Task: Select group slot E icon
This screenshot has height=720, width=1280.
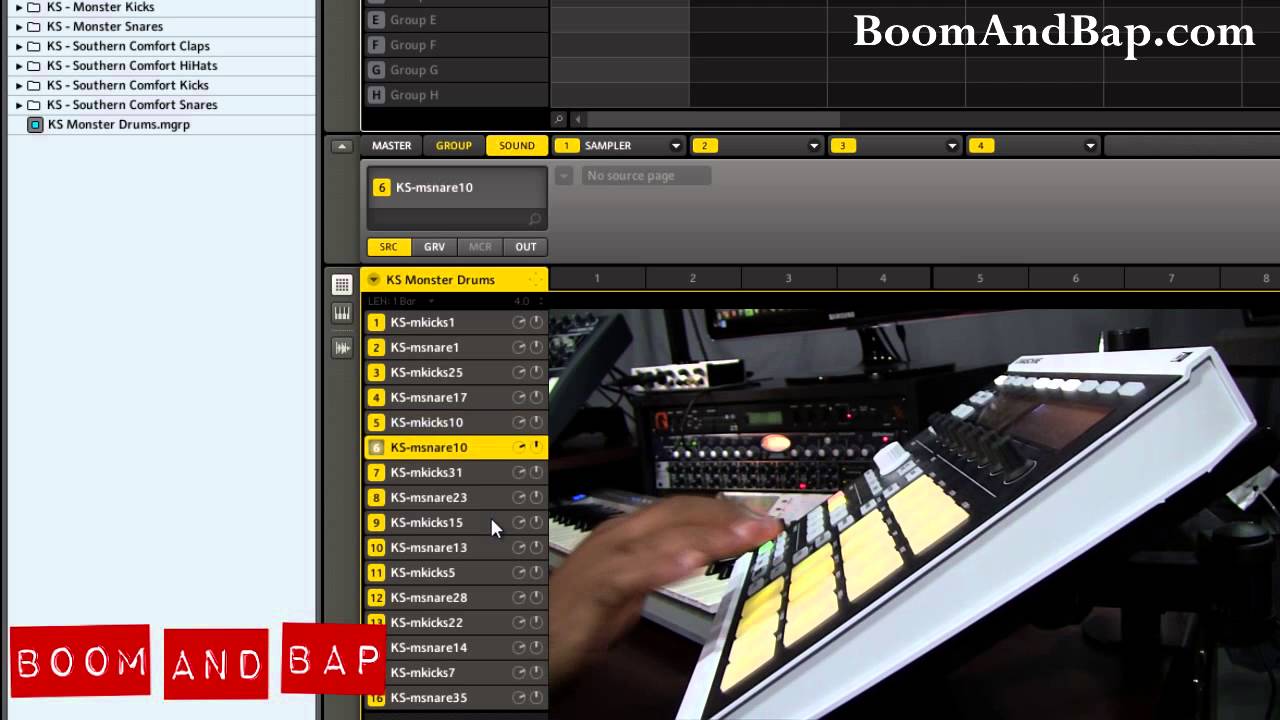Action: click(376, 20)
